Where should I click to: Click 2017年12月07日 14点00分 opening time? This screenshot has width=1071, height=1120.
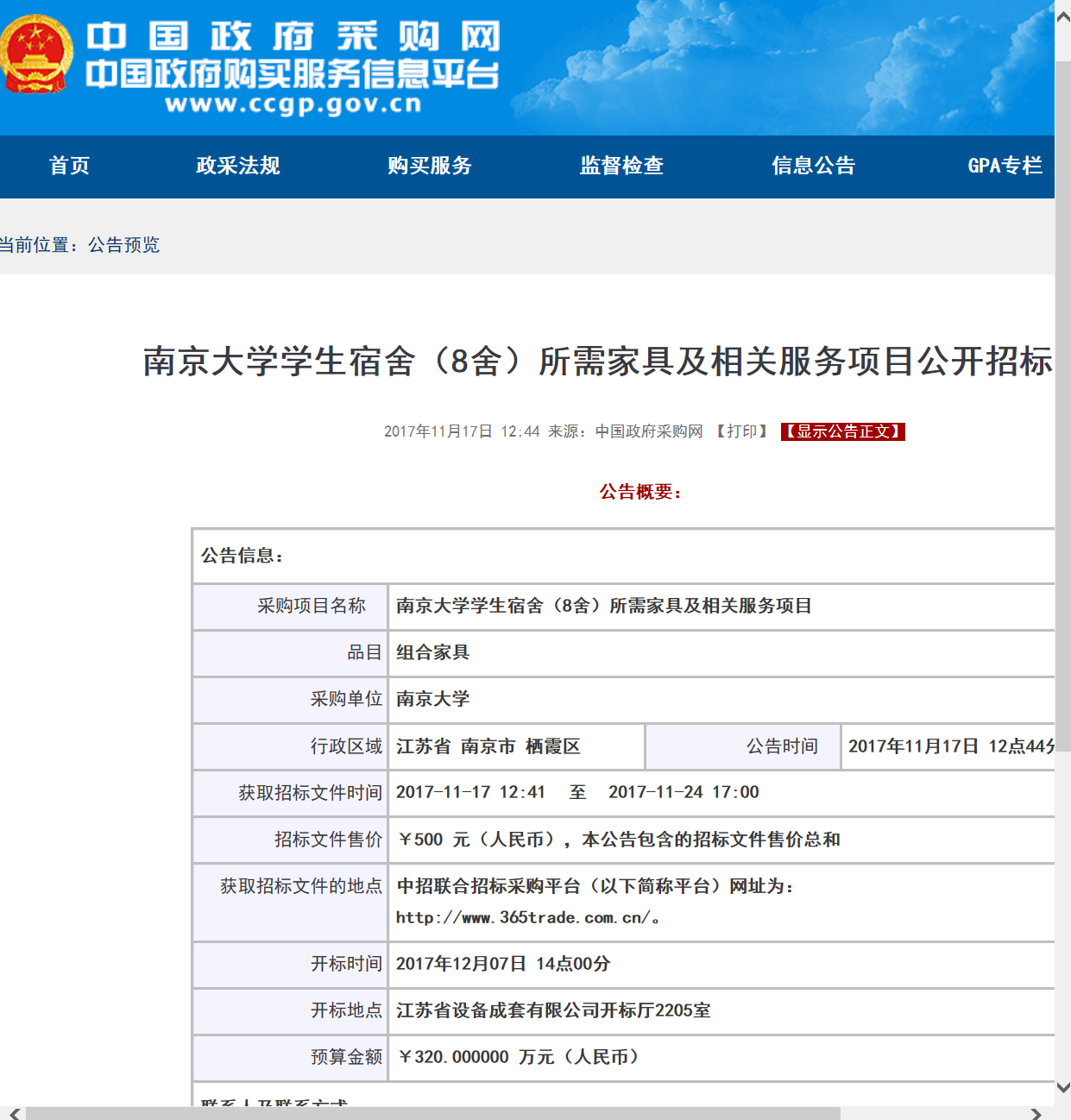point(503,964)
